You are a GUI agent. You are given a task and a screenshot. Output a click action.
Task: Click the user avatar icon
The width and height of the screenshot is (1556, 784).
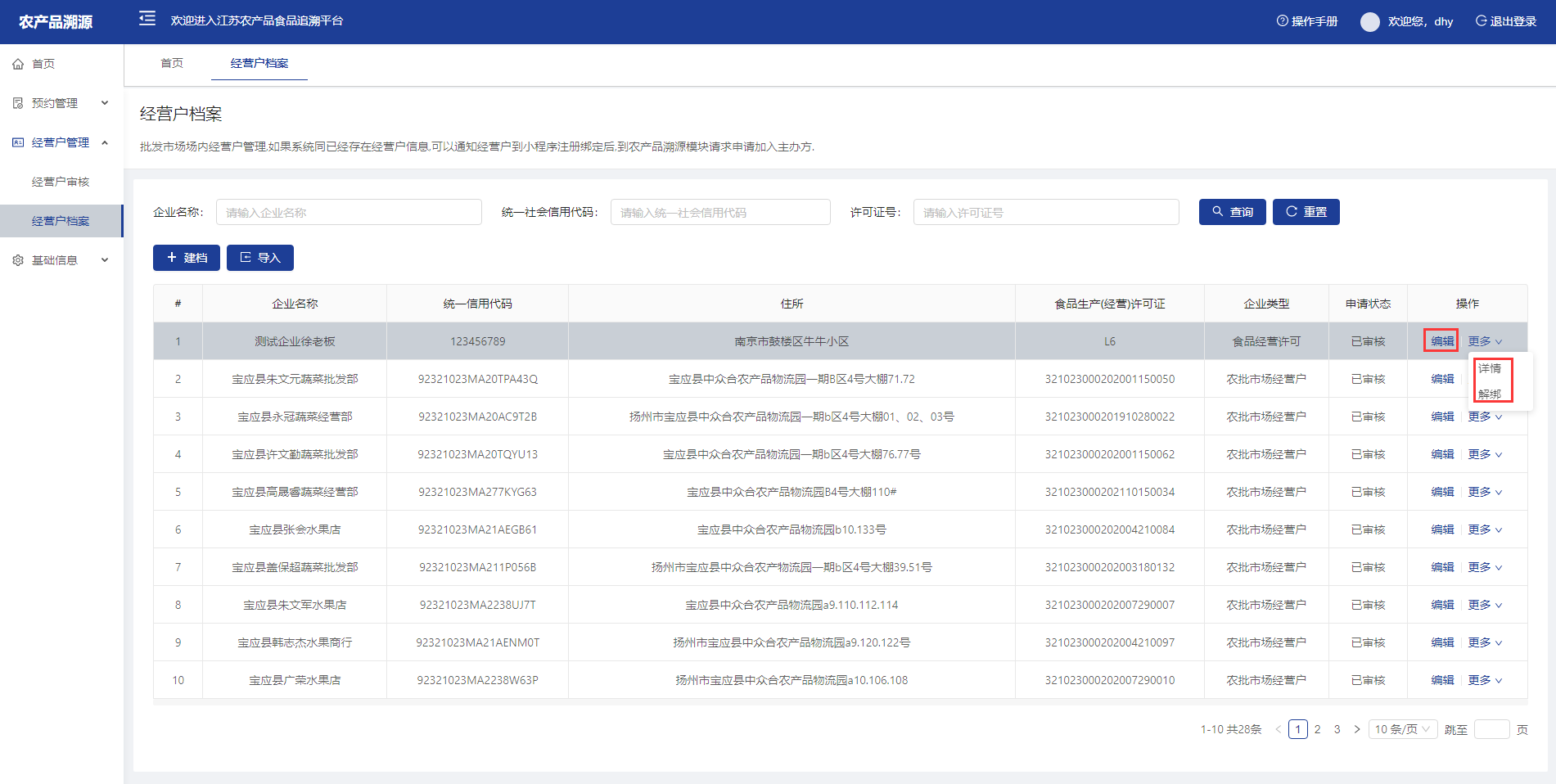click(x=1369, y=22)
